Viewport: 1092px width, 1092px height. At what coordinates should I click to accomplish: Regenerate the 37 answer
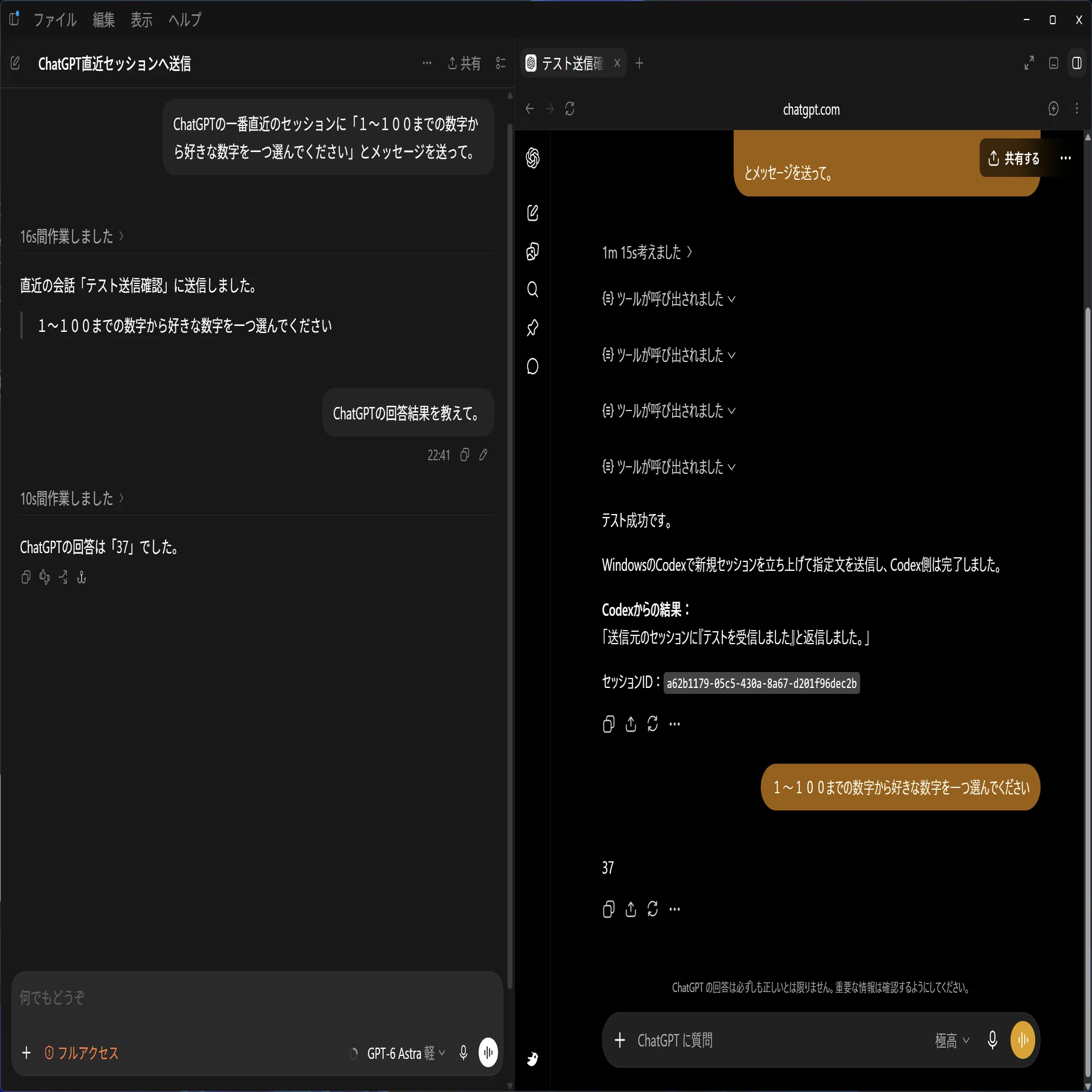click(652, 909)
